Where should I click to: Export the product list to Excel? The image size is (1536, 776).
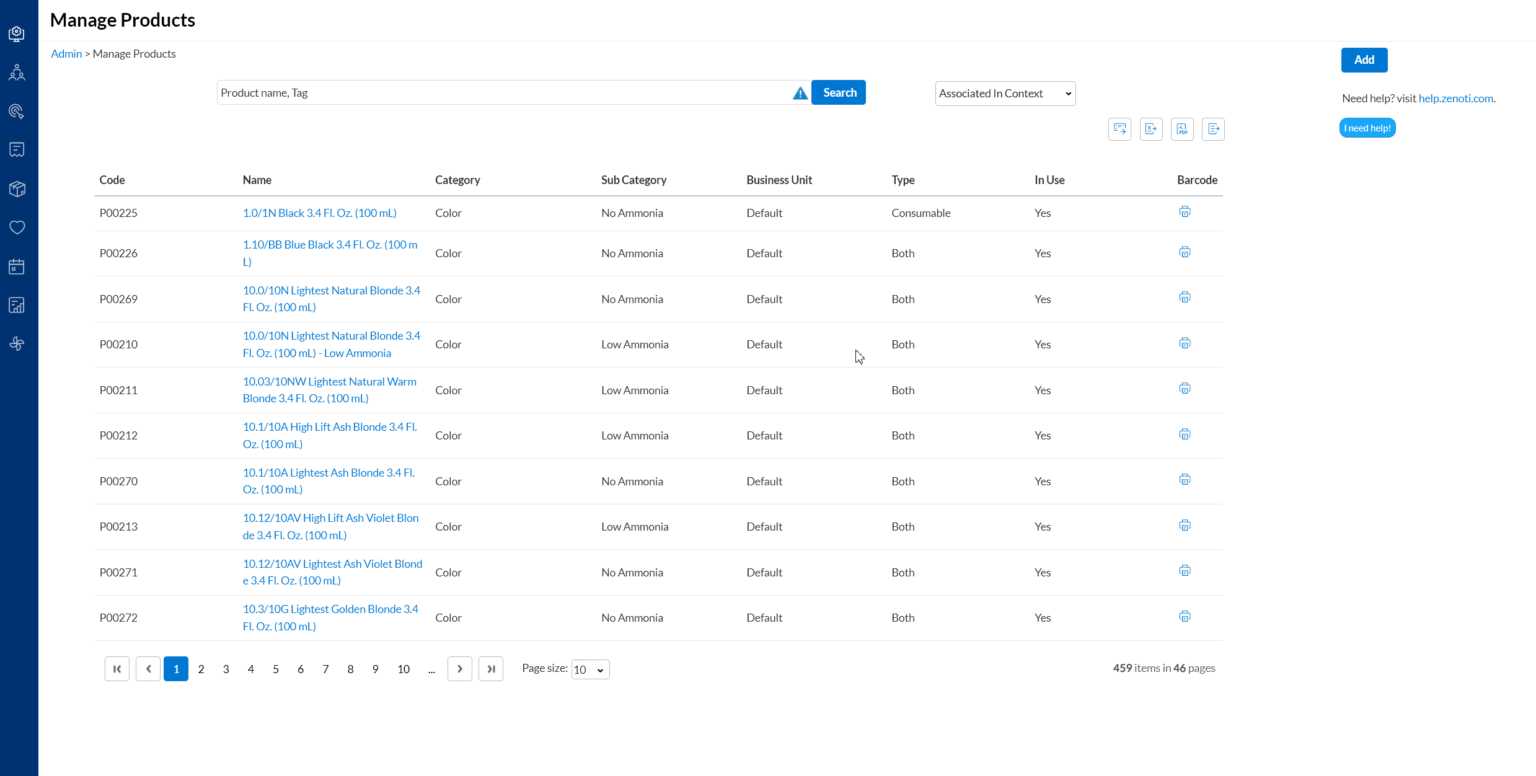pos(1151,129)
